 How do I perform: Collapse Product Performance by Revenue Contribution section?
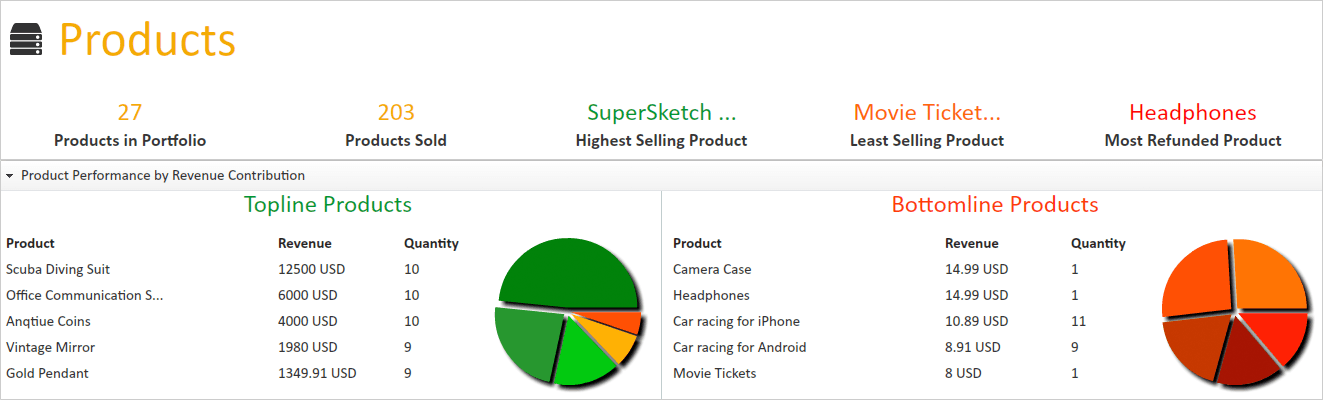(x=9, y=175)
